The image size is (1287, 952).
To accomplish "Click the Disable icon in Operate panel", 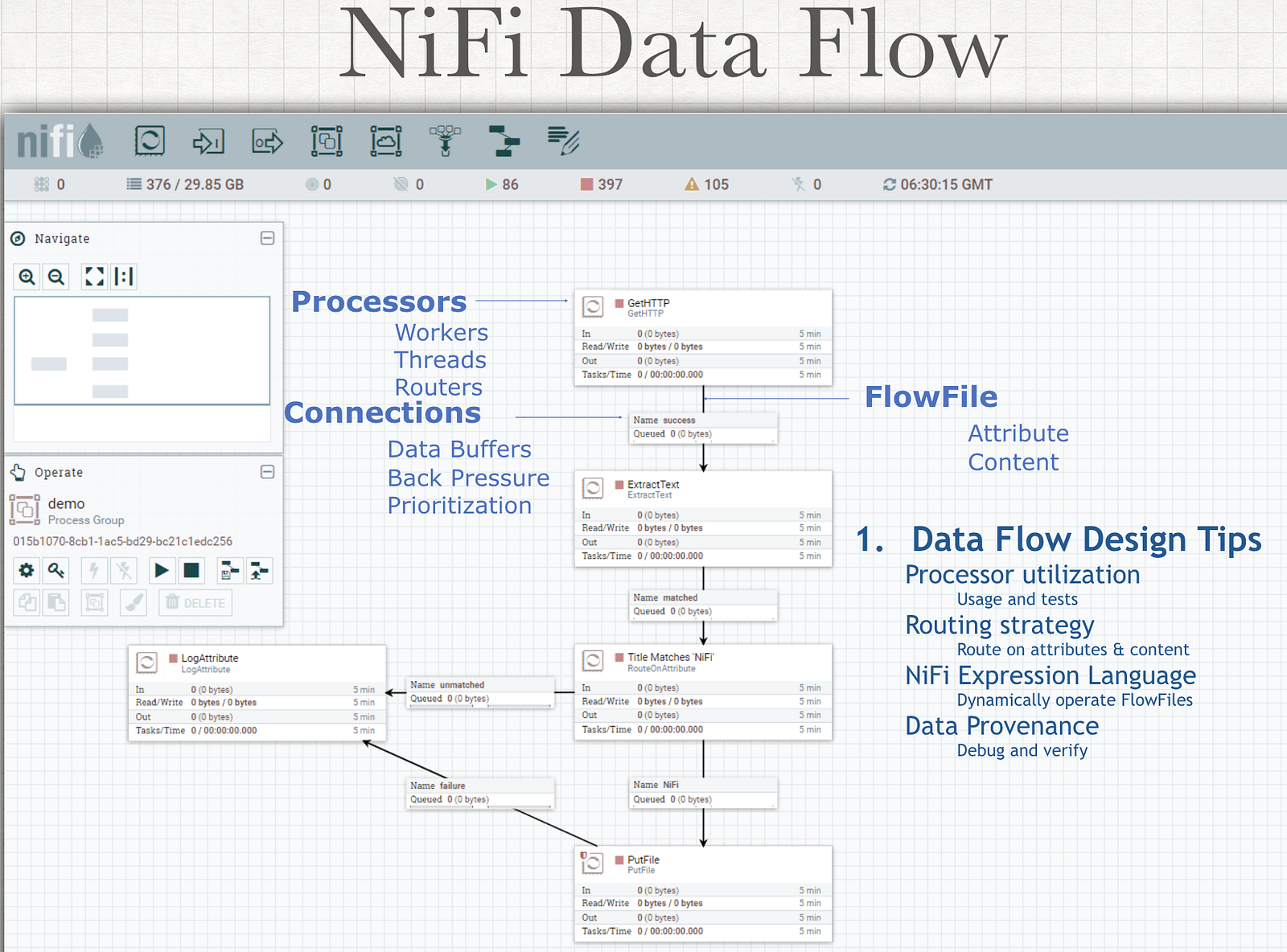I will click(123, 570).
